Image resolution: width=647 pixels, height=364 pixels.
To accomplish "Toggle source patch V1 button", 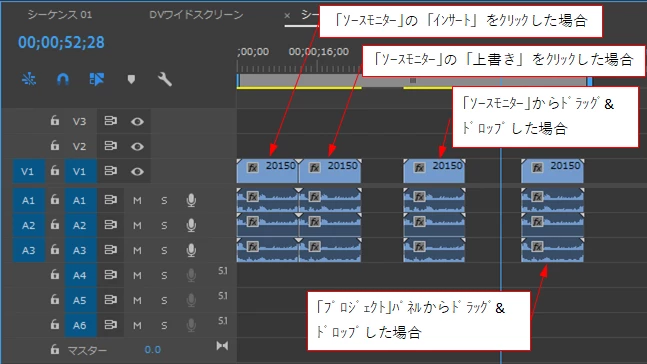I will coord(28,171).
